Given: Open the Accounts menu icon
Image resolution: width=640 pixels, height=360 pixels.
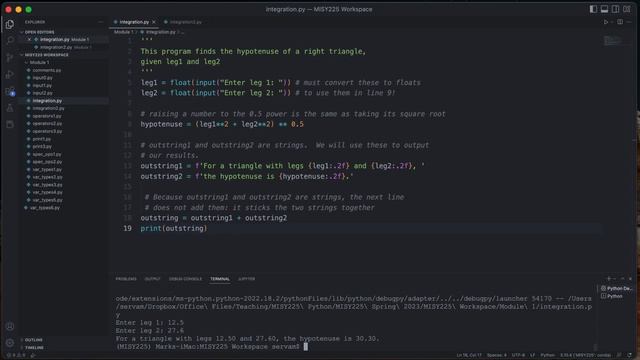Looking at the screenshot, I should 10,326.
